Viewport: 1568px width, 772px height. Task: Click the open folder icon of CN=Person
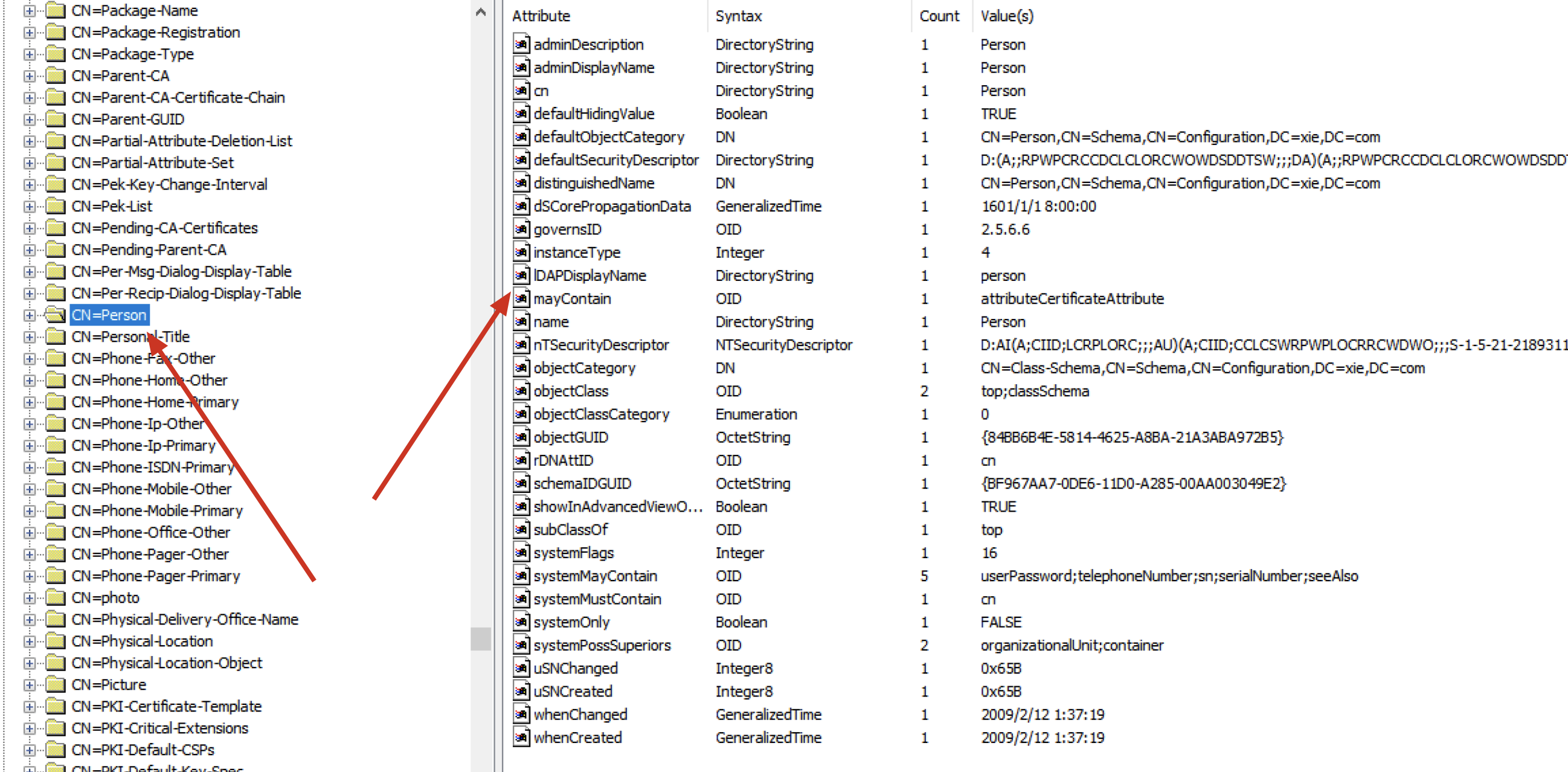coord(55,315)
